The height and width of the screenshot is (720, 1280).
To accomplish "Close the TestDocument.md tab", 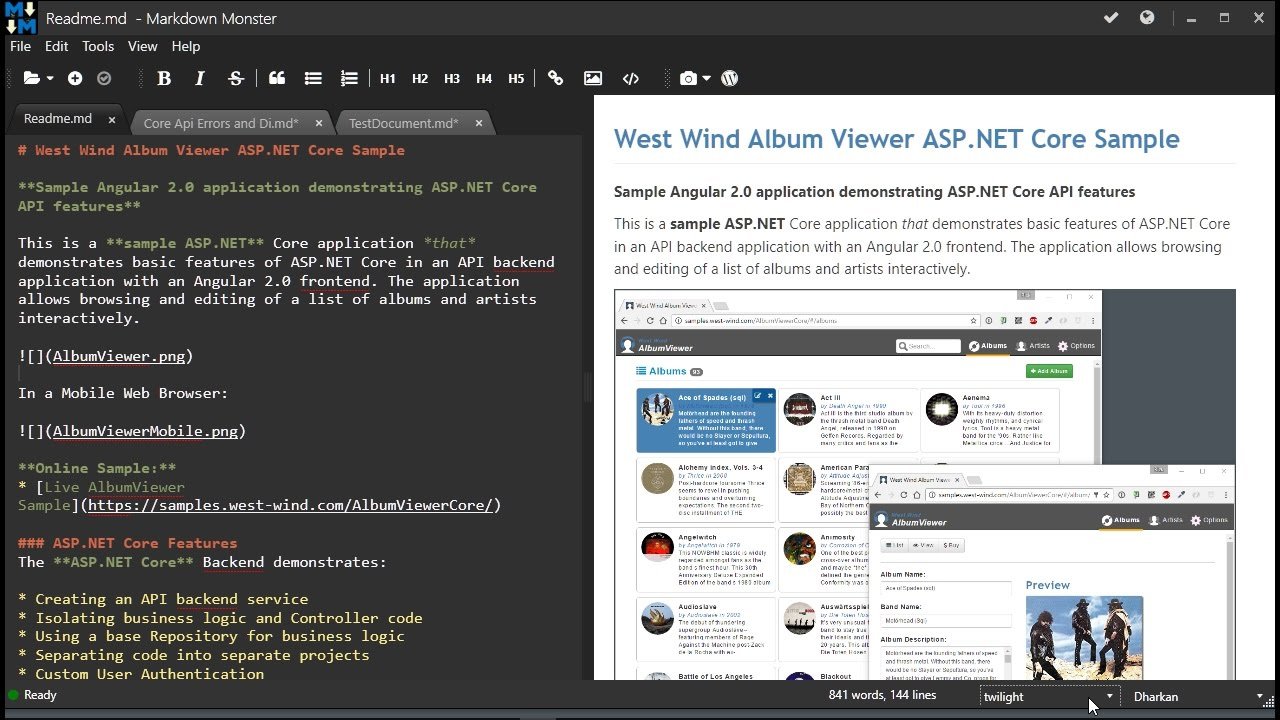I will click(479, 123).
